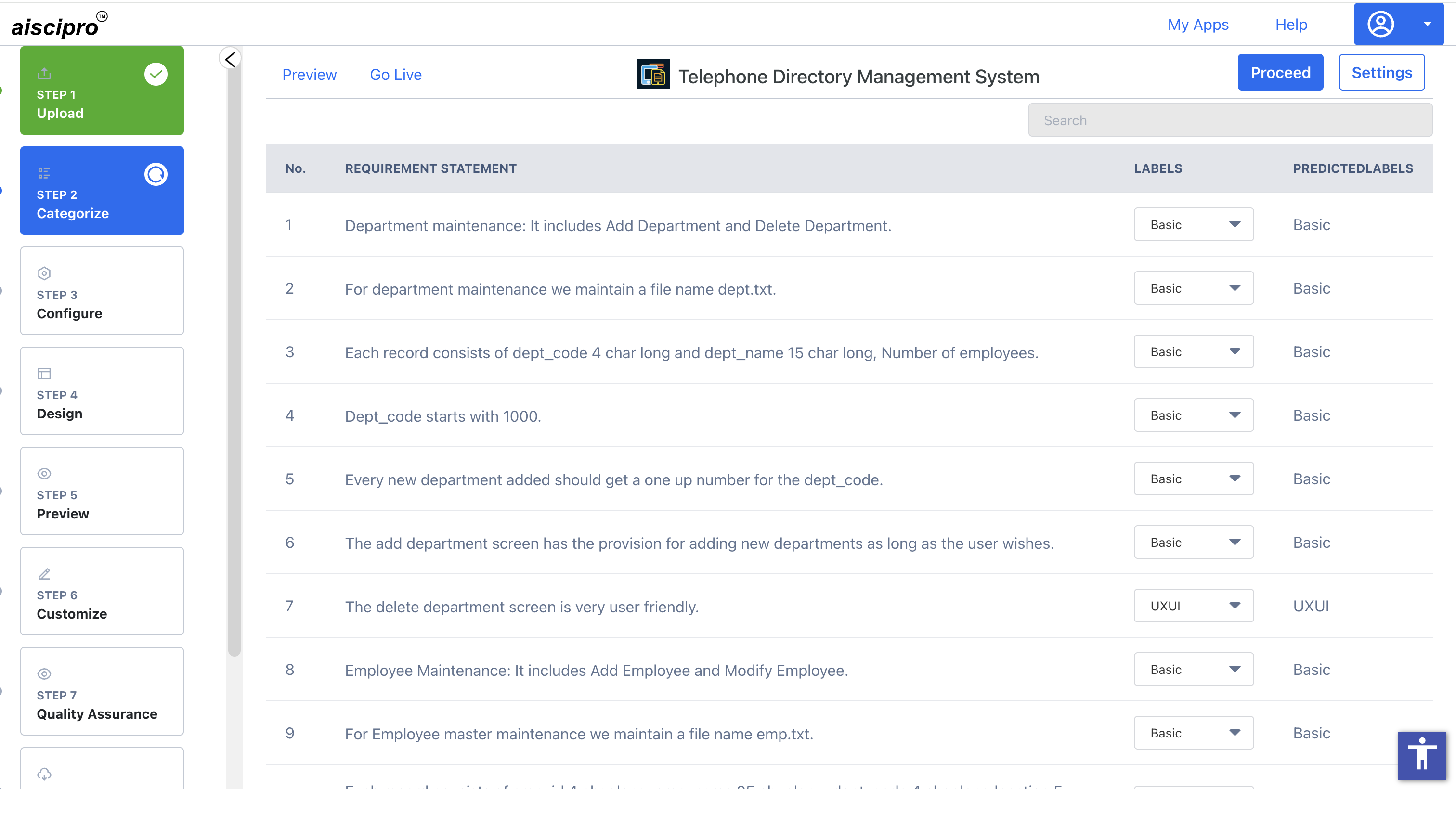Select the 'add department screen' statement in row 6
1456x828 pixels.
(699, 543)
